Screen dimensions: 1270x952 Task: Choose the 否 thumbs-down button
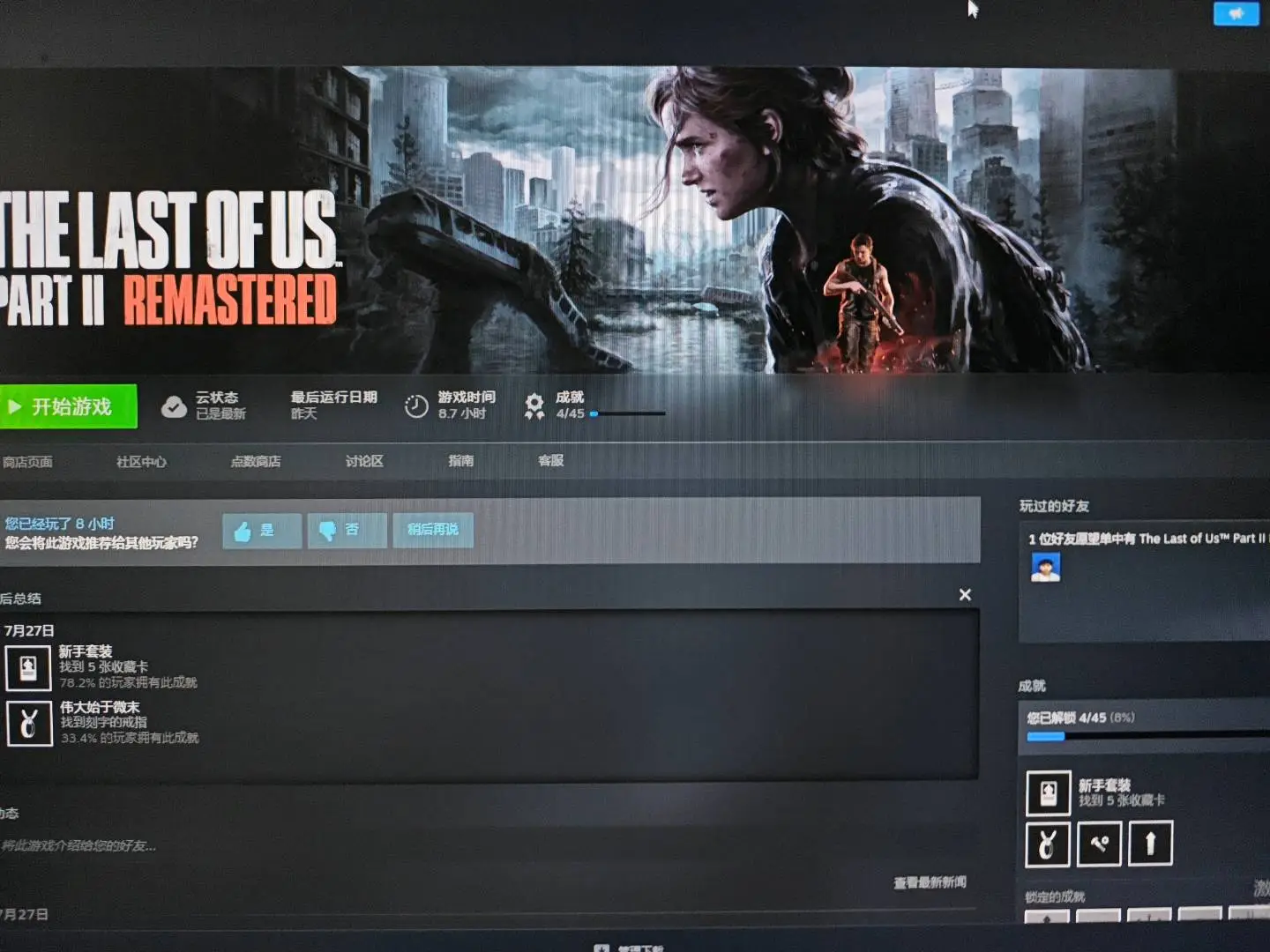[x=347, y=530]
